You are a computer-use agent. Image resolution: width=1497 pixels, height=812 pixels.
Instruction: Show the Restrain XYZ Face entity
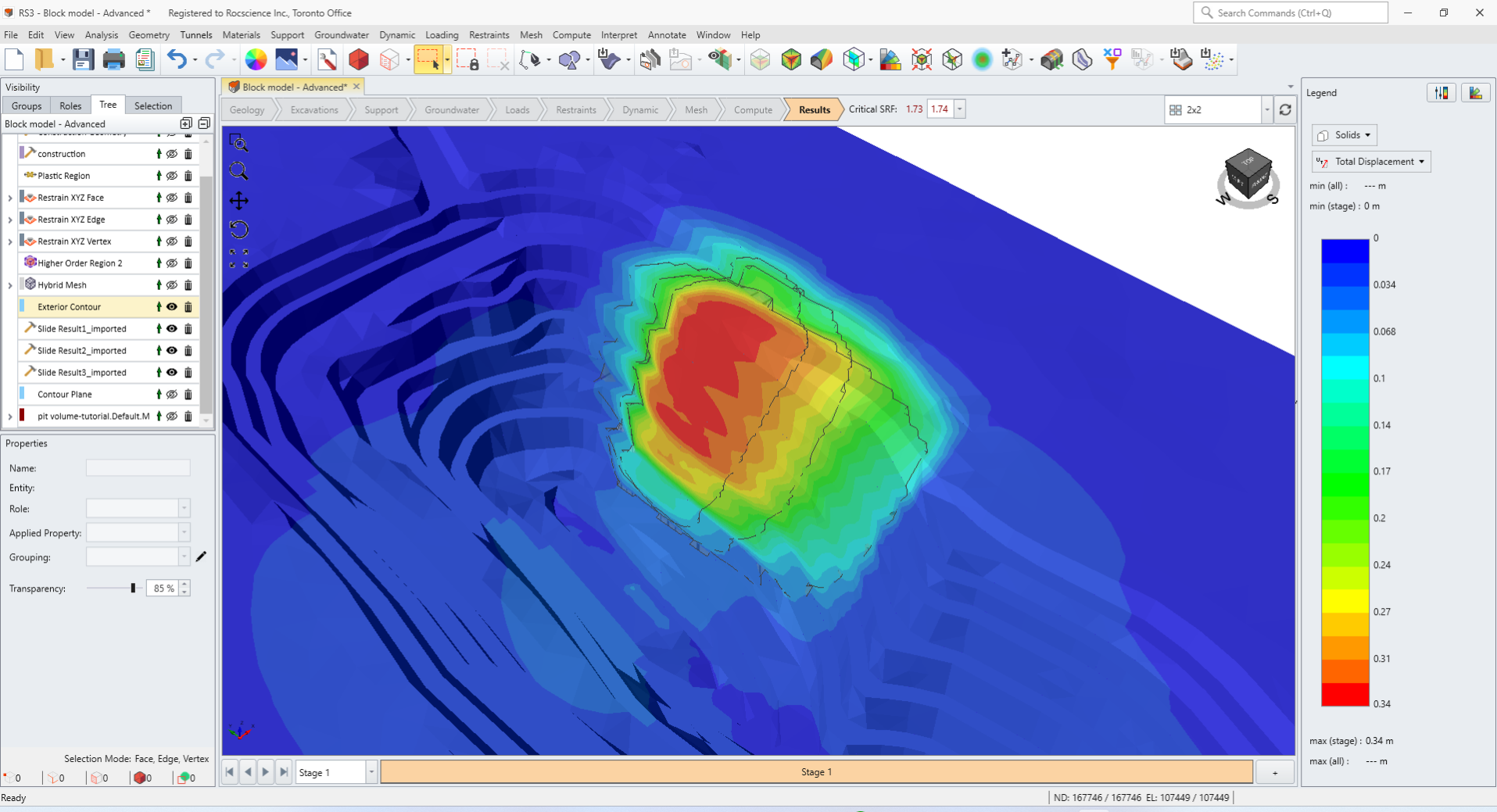pos(172,198)
